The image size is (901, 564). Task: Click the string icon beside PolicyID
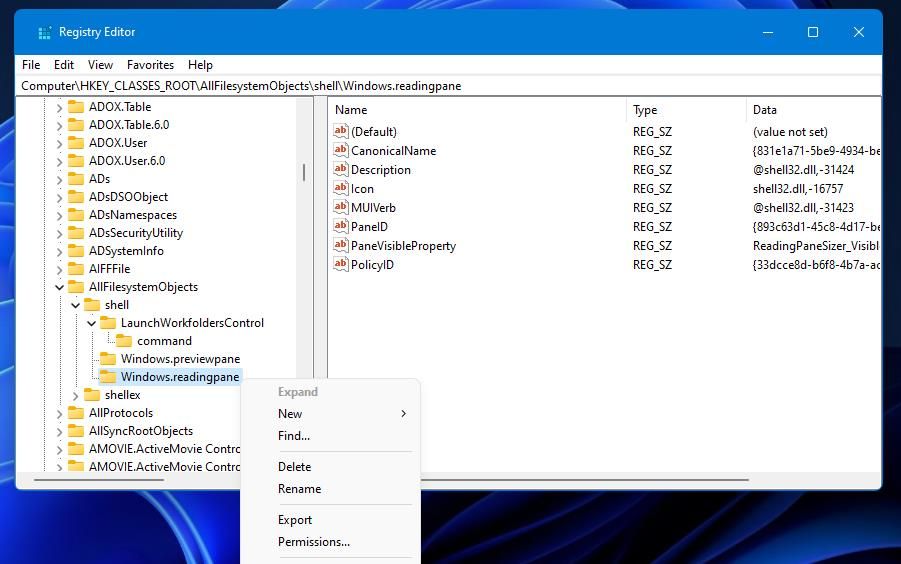(341, 264)
